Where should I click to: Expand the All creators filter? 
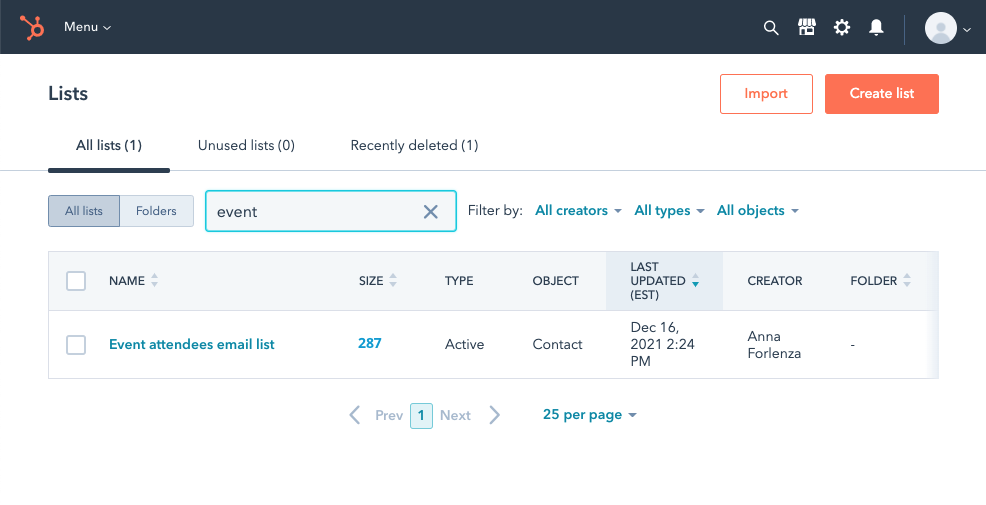tap(578, 211)
